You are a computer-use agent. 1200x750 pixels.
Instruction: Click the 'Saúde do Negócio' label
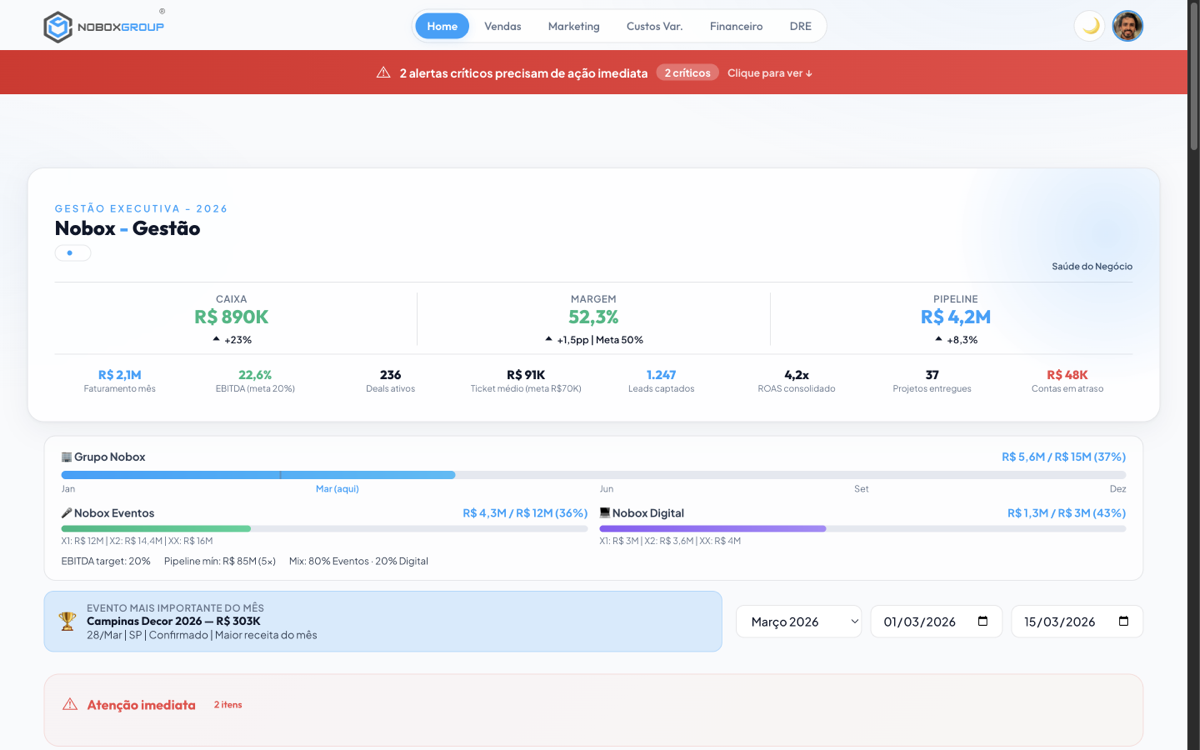click(1092, 267)
